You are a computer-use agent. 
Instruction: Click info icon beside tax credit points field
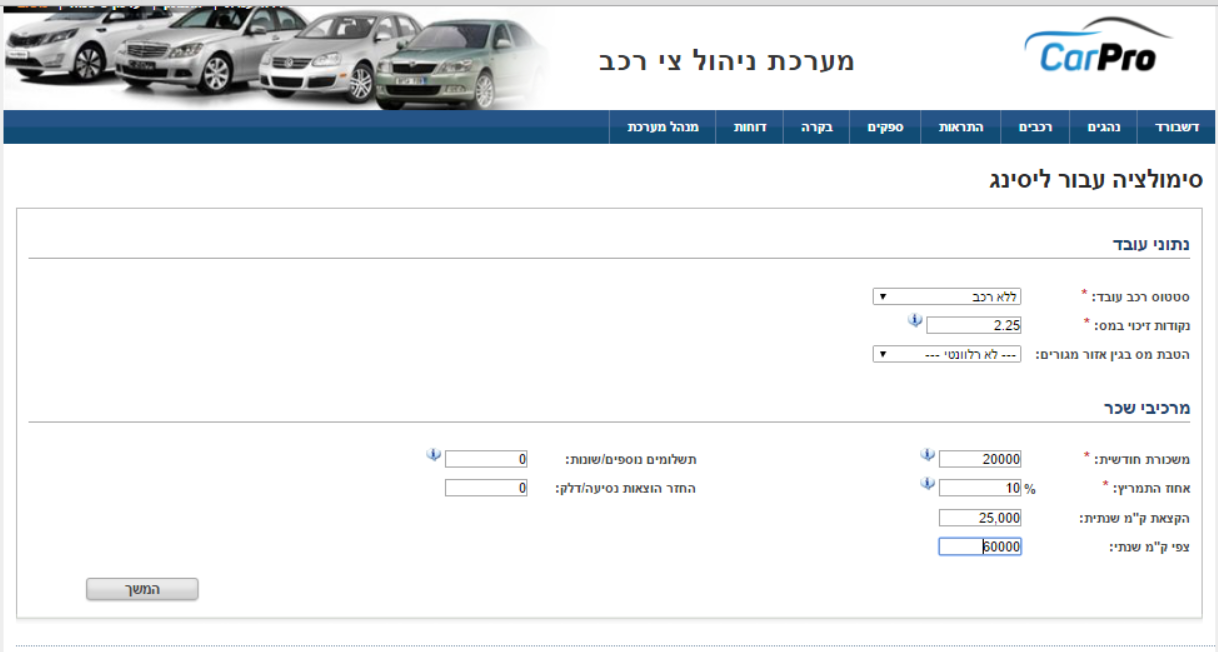[914, 321]
